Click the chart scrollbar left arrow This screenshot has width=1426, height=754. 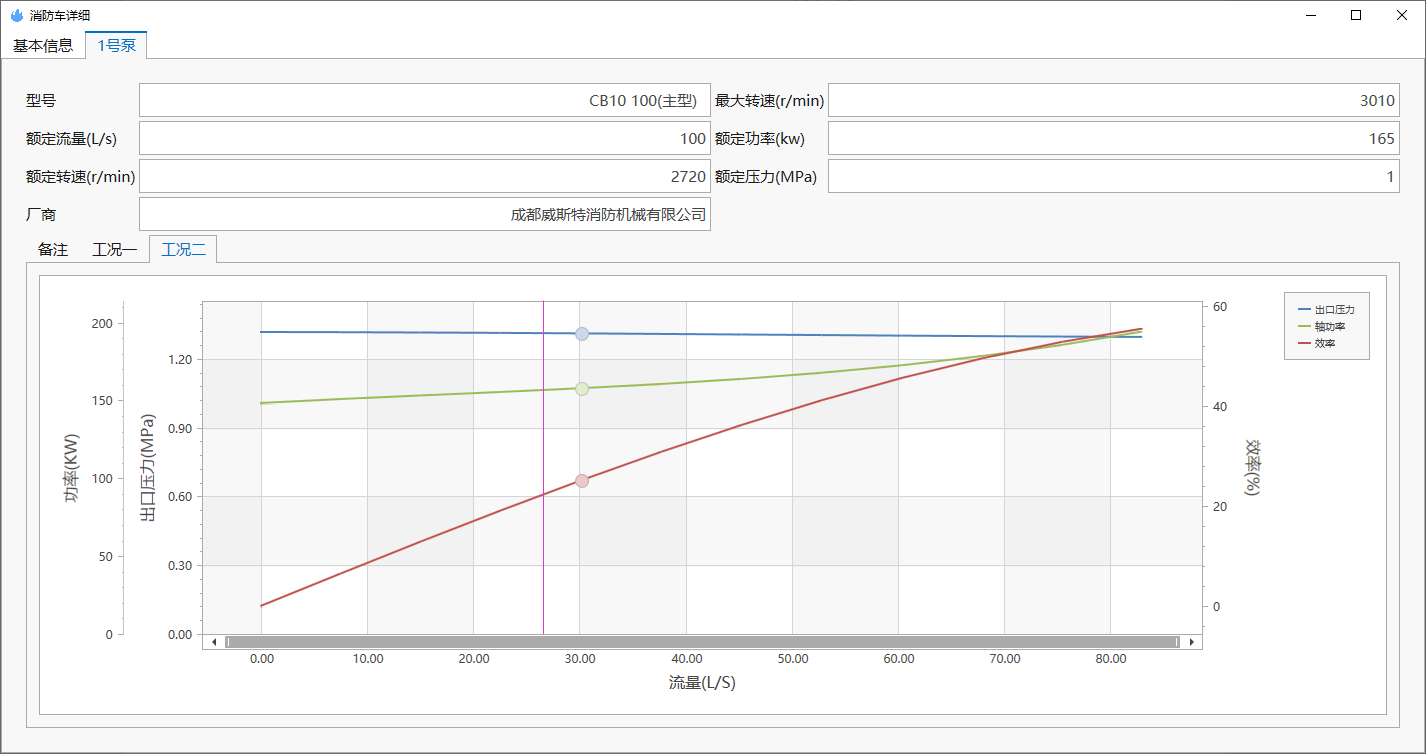[213, 642]
